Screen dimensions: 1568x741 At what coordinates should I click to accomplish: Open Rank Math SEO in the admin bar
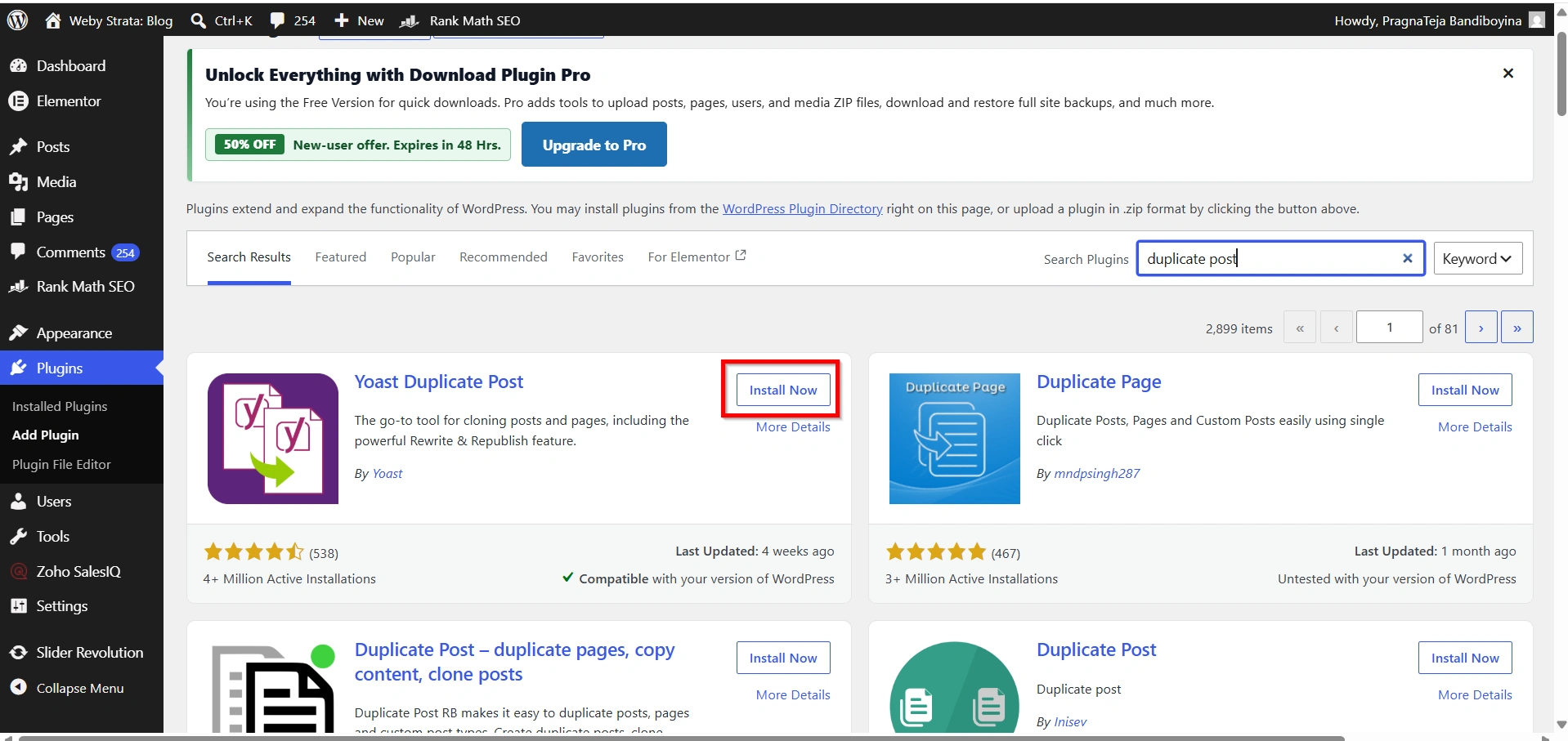[x=460, y=20]
